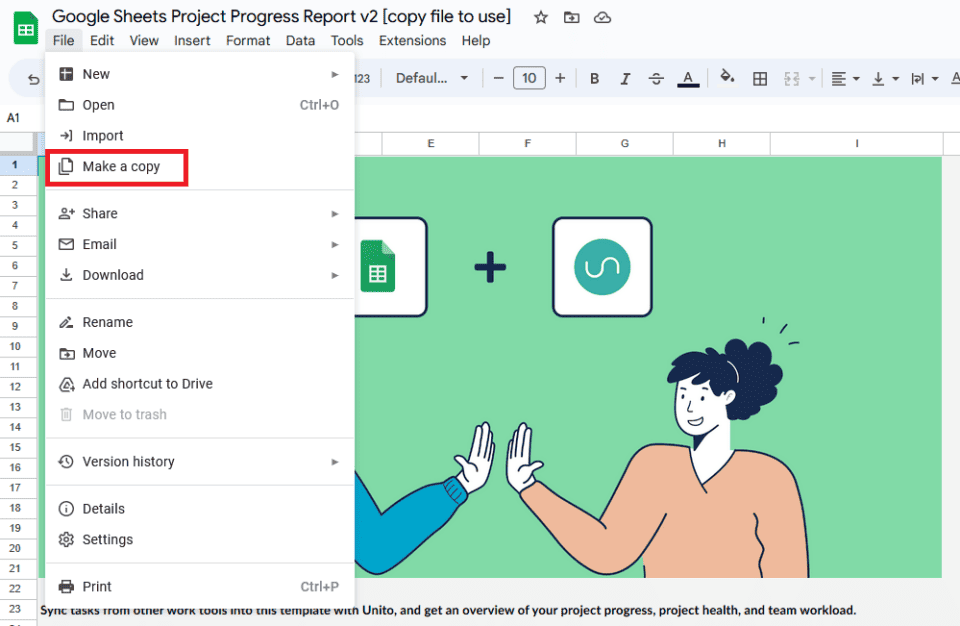The width and height of the screenshot is (960, 626).
Task: Select Make a copy from File menu
Action: [x=115, y=166]
